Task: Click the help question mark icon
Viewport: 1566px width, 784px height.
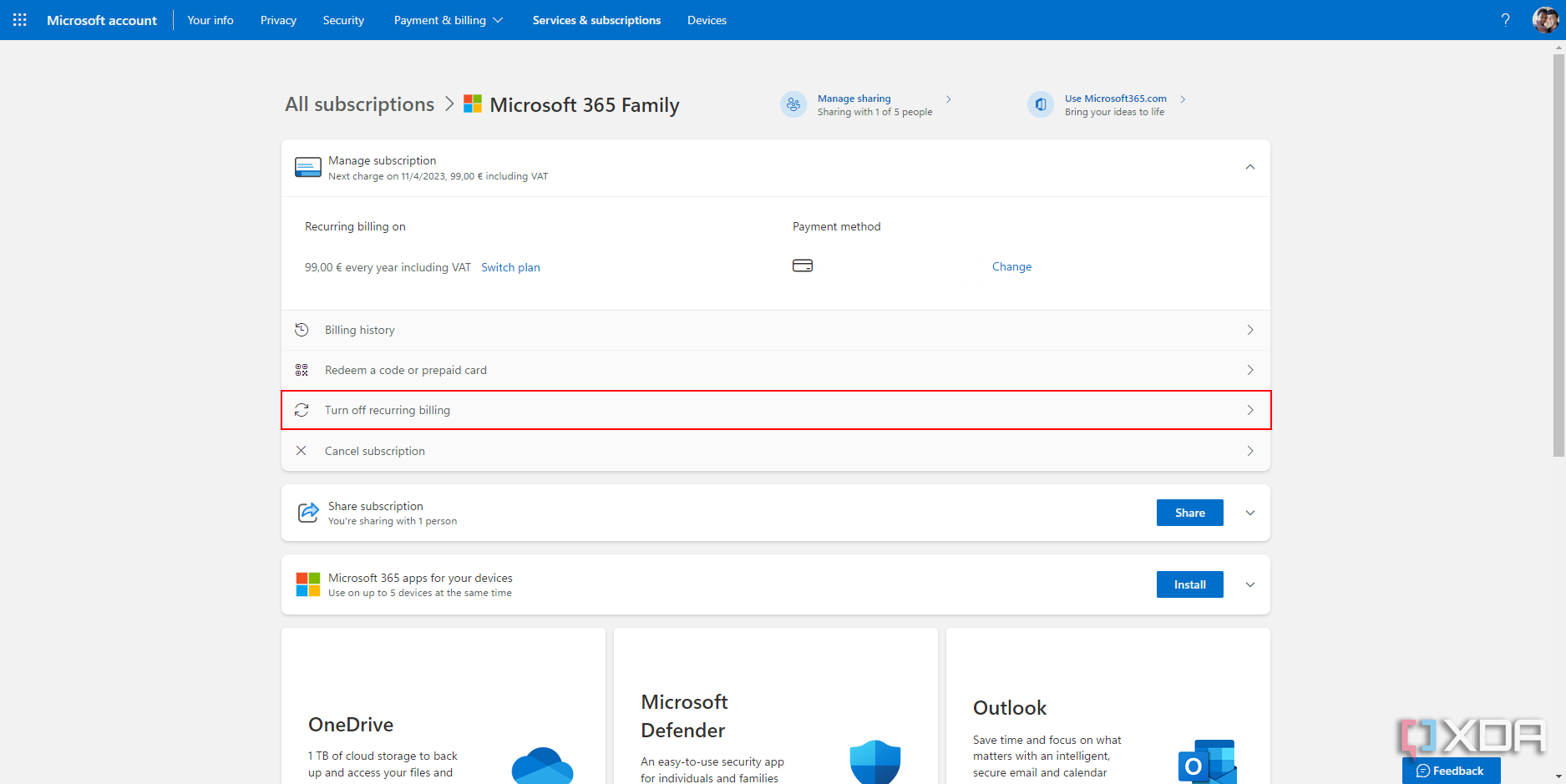Action: (x=1505, y=20)
